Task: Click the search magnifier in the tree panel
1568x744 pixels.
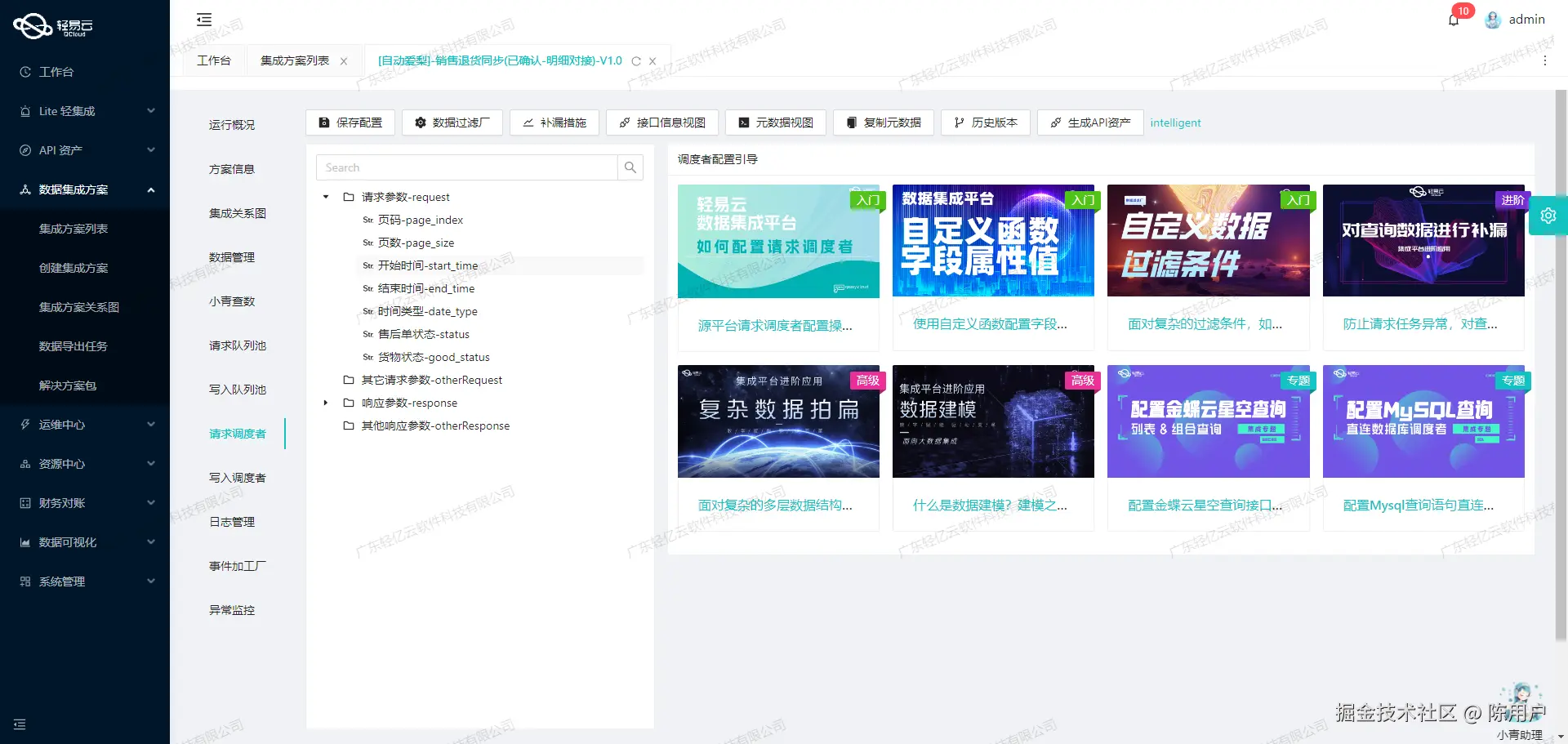Action: pos(630,167)
